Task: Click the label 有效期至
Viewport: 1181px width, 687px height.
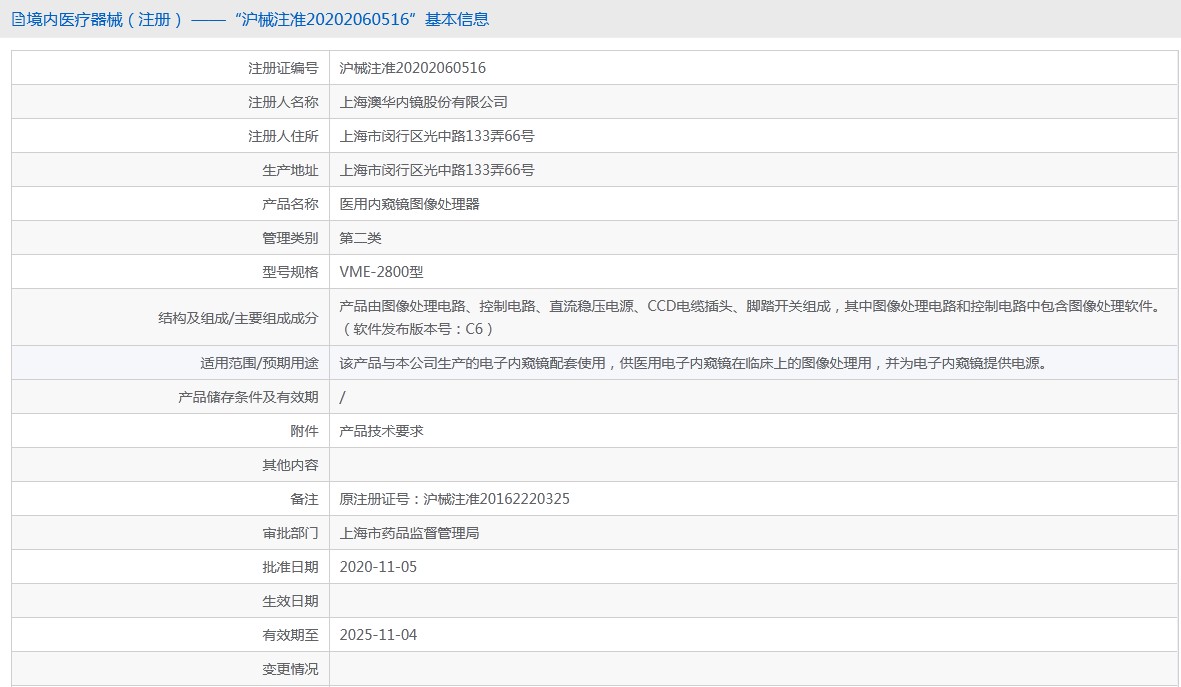Action: tap(290, 635)
